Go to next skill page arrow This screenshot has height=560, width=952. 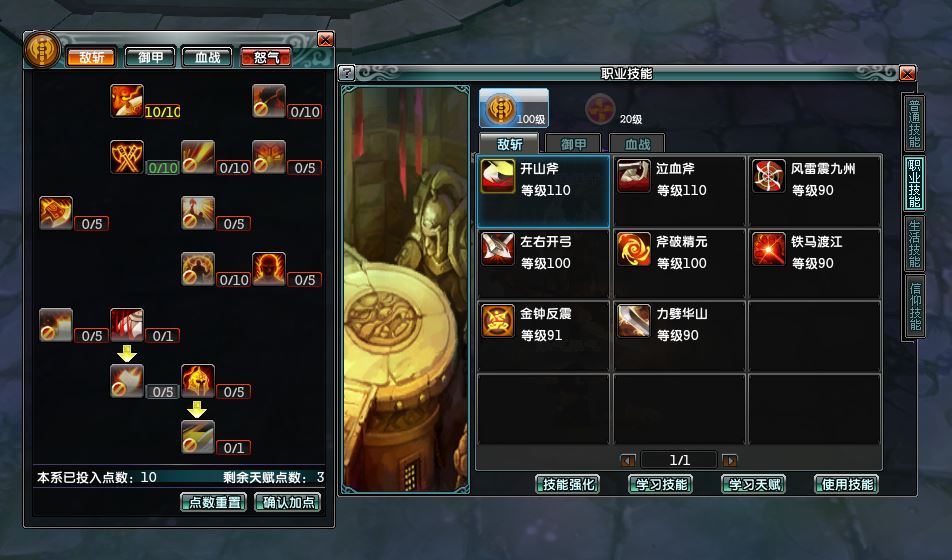tap(730, 460)
